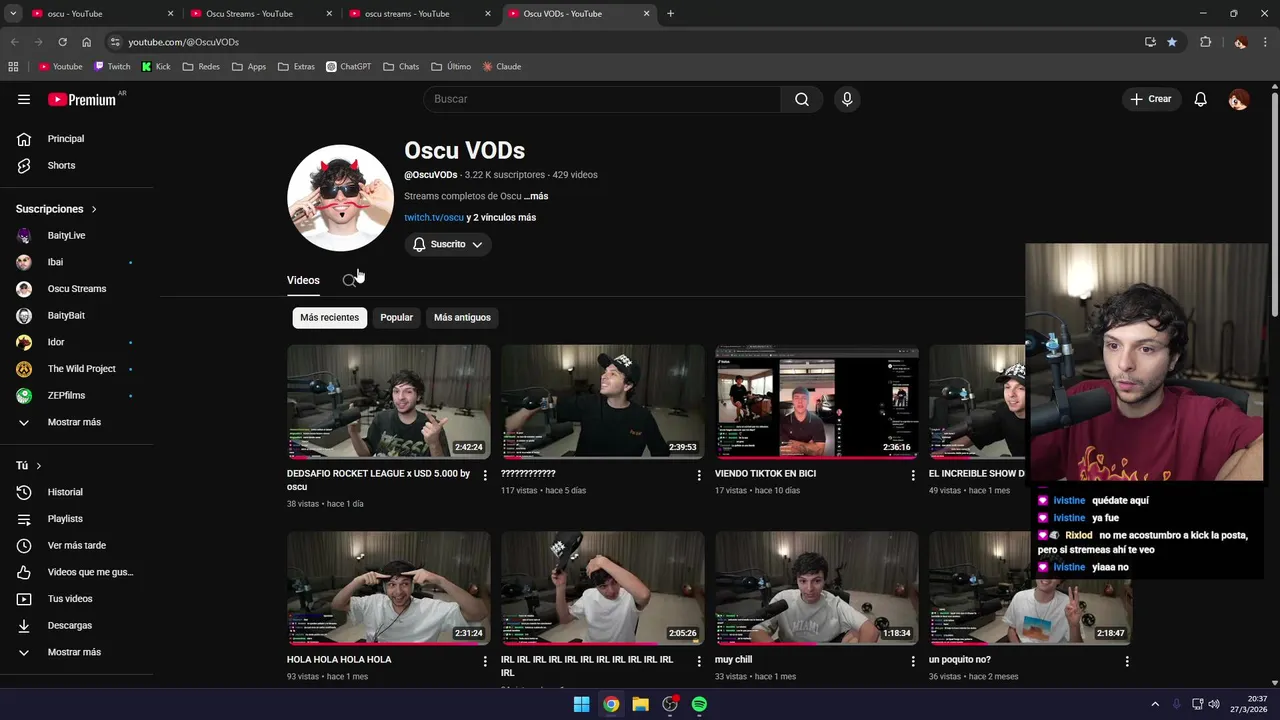Click the Chrome address bar URL

[x=183, y=42]
